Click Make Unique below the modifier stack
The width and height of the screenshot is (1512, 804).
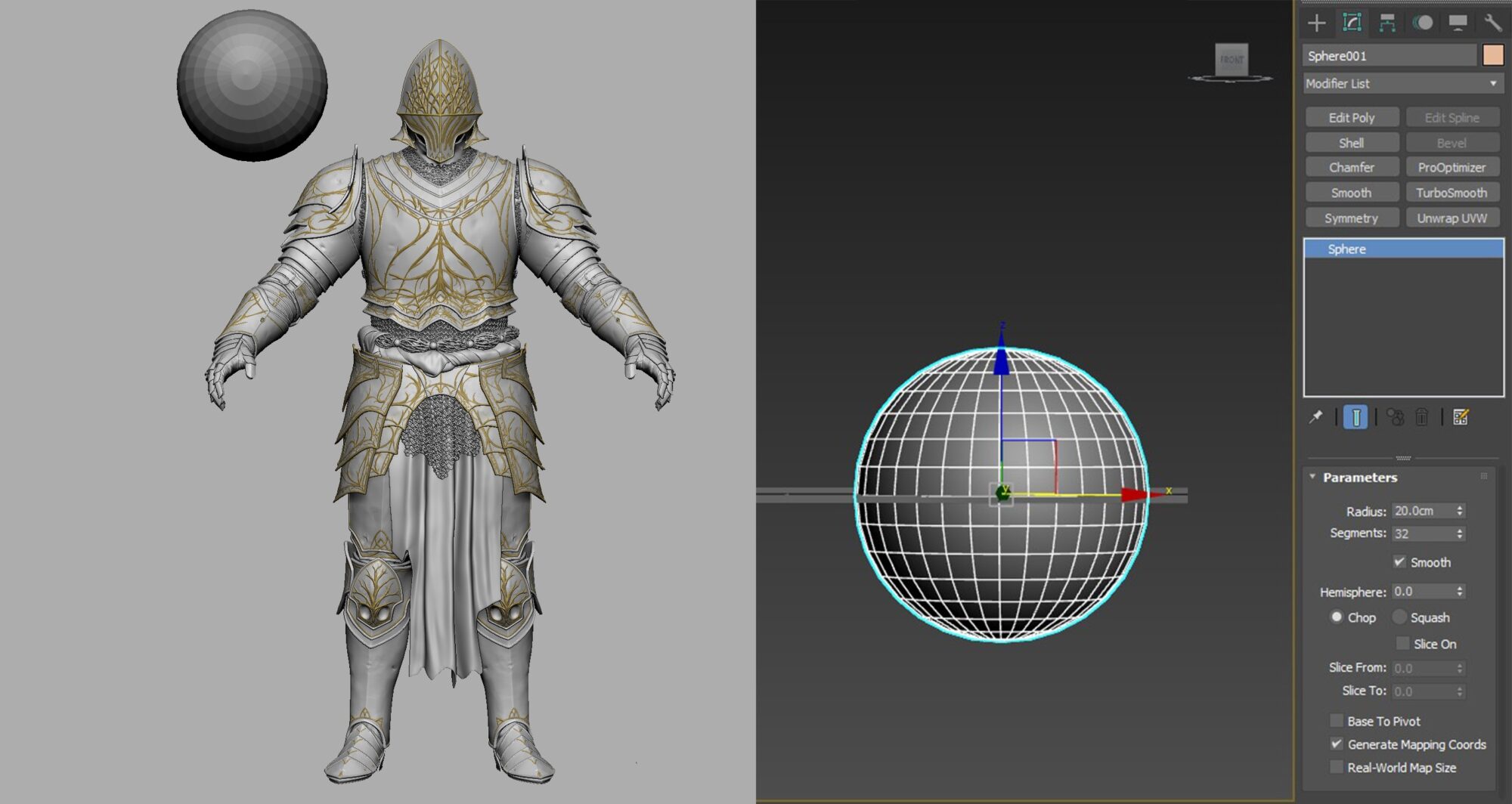coord(1395,415)
